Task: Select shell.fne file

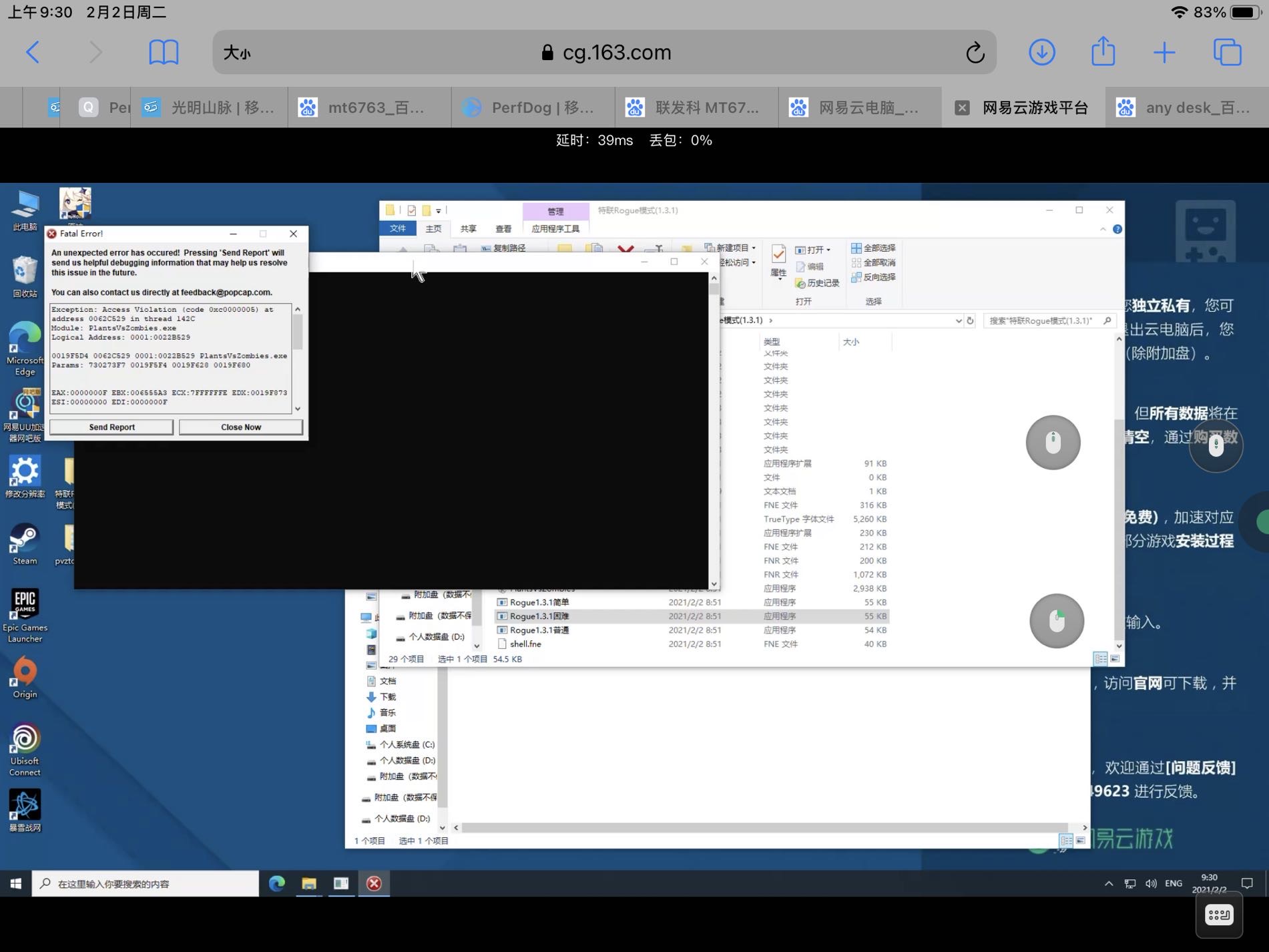Action: (692, 644)
